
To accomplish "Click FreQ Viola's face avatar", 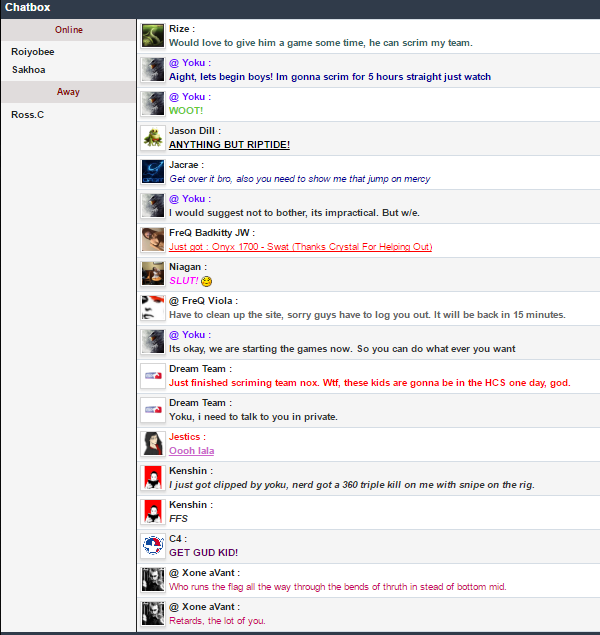I will pos(153,308).
